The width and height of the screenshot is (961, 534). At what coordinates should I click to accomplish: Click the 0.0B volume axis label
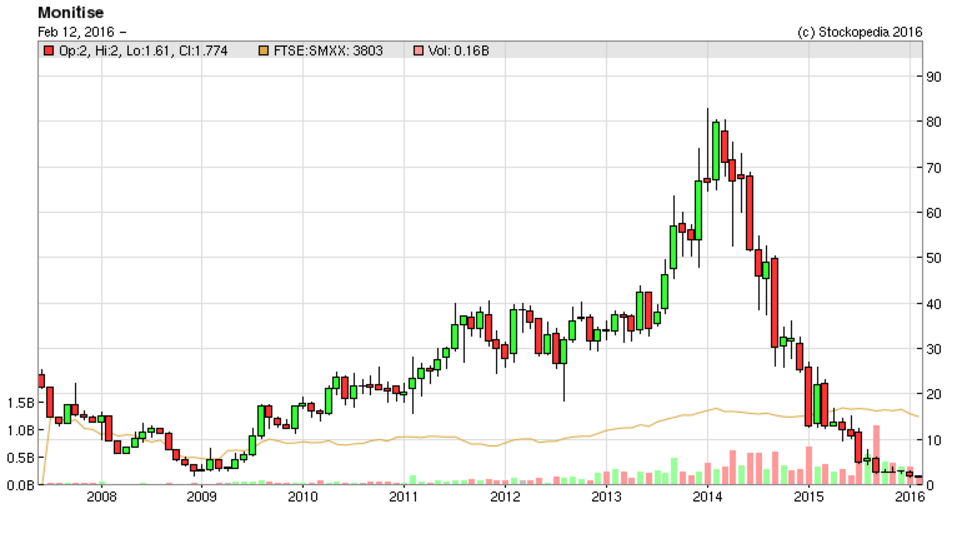[21, 485]
